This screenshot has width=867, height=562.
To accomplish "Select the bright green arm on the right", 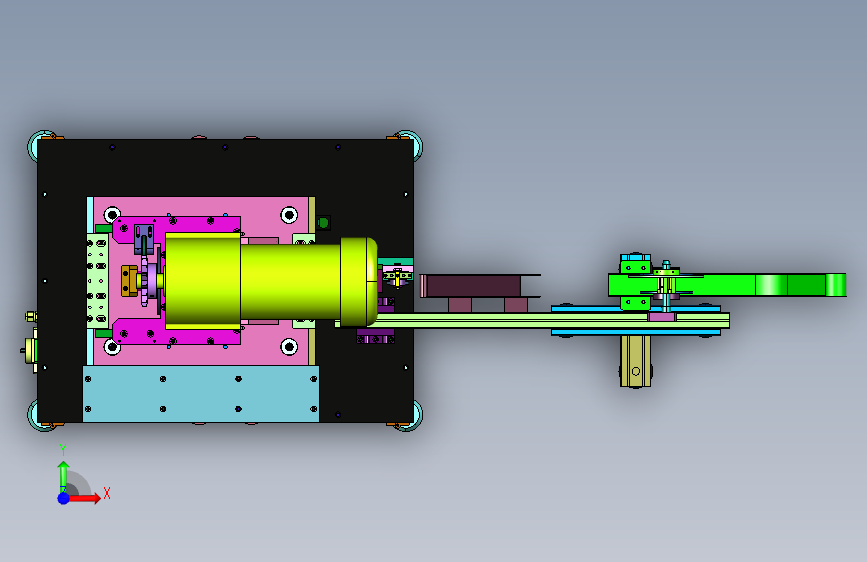I will [x=727, y=285].
